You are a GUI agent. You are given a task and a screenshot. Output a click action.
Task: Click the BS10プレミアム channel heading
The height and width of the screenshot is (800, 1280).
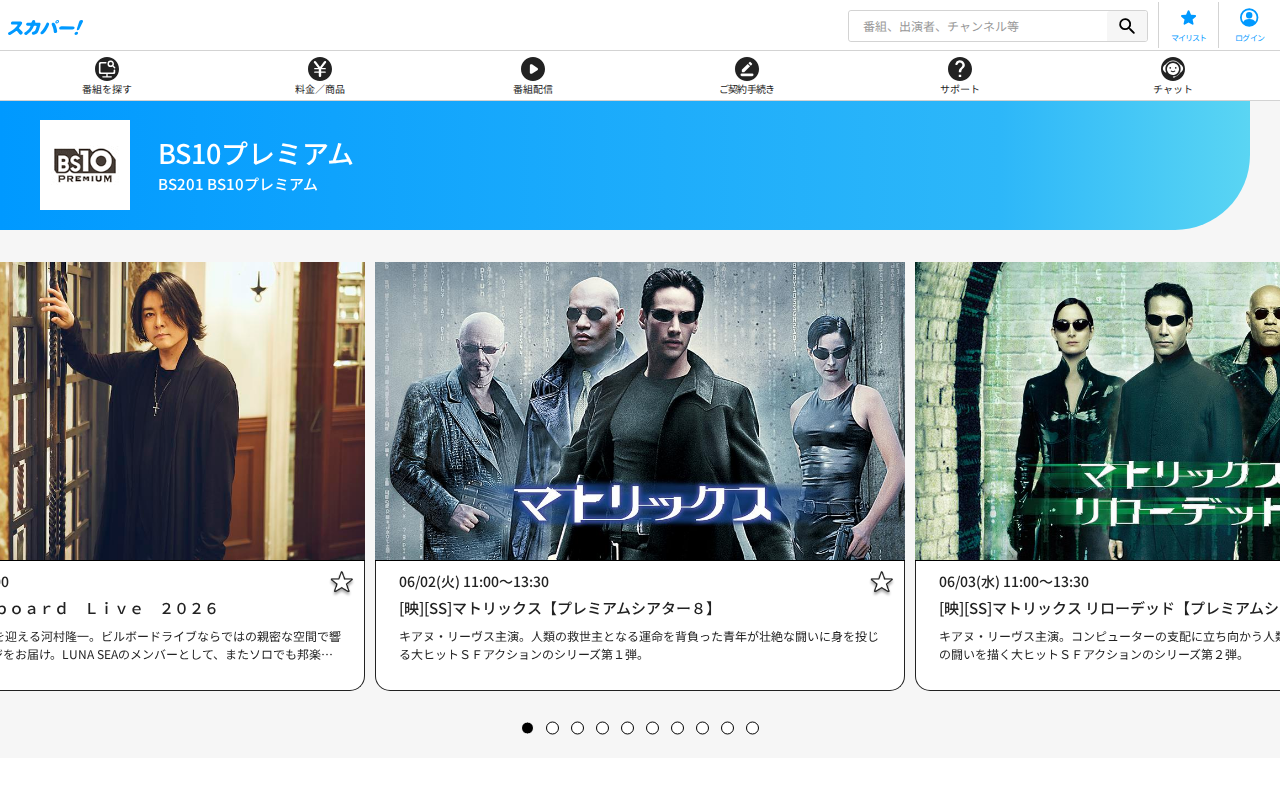256,153
